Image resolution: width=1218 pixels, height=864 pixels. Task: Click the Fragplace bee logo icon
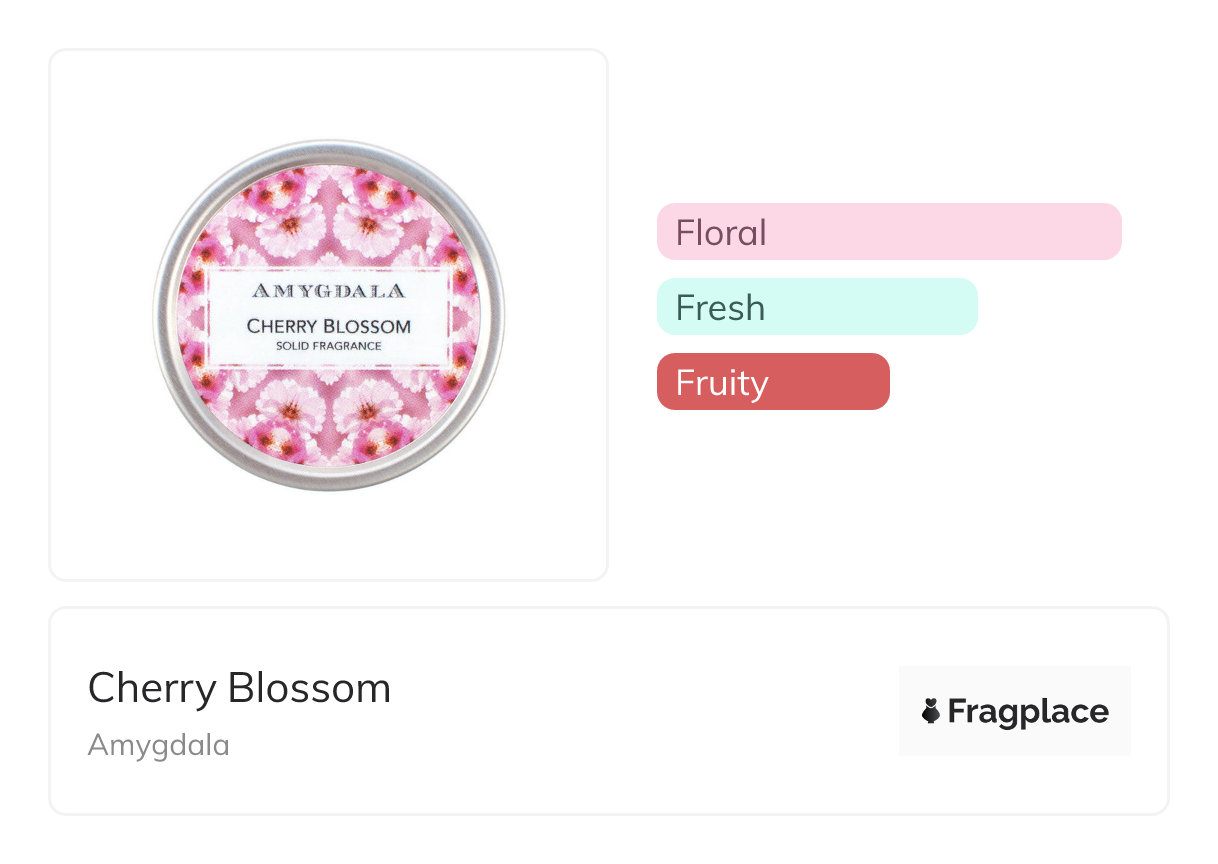tap(931, 711)
